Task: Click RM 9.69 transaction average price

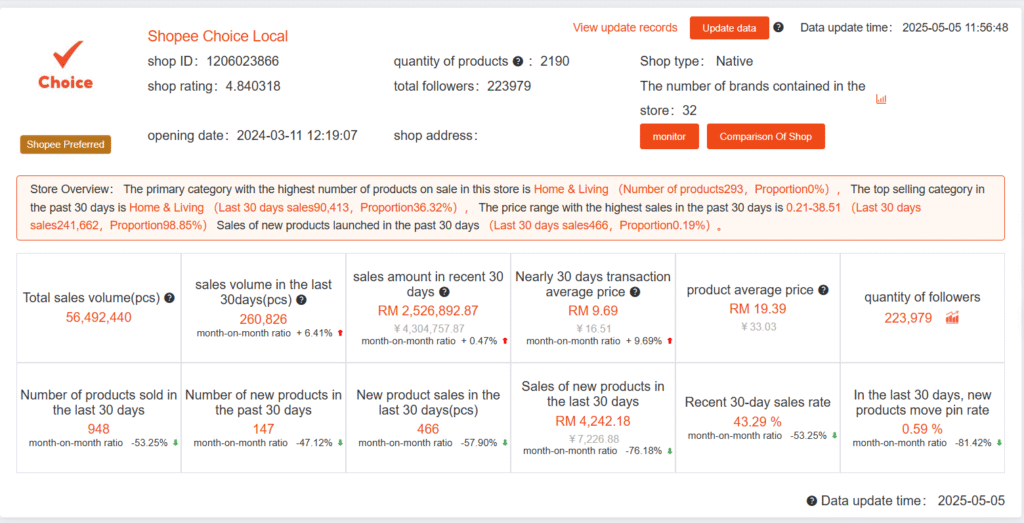Action: (592, 311)
